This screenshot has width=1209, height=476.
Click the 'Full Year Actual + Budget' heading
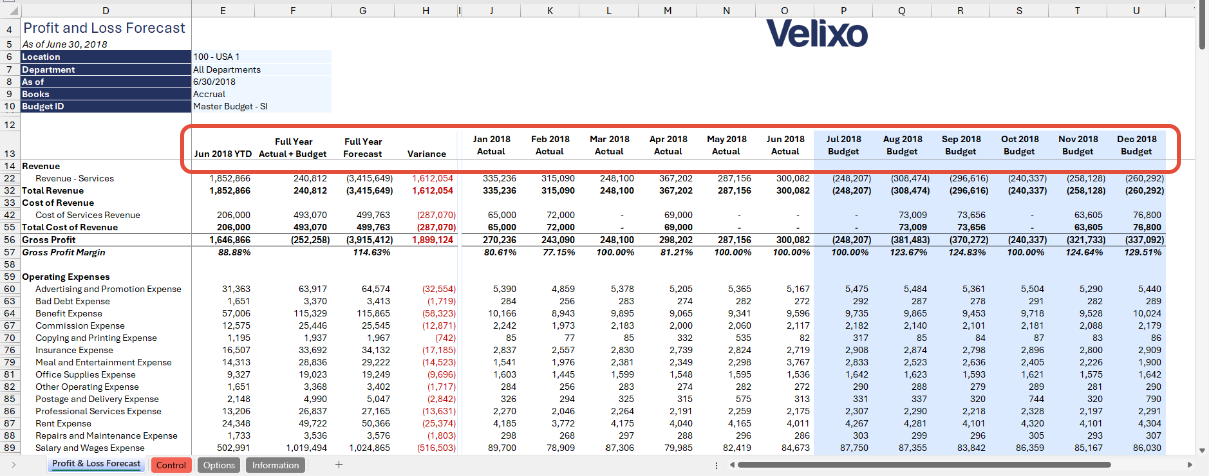[x=293, y=147]
